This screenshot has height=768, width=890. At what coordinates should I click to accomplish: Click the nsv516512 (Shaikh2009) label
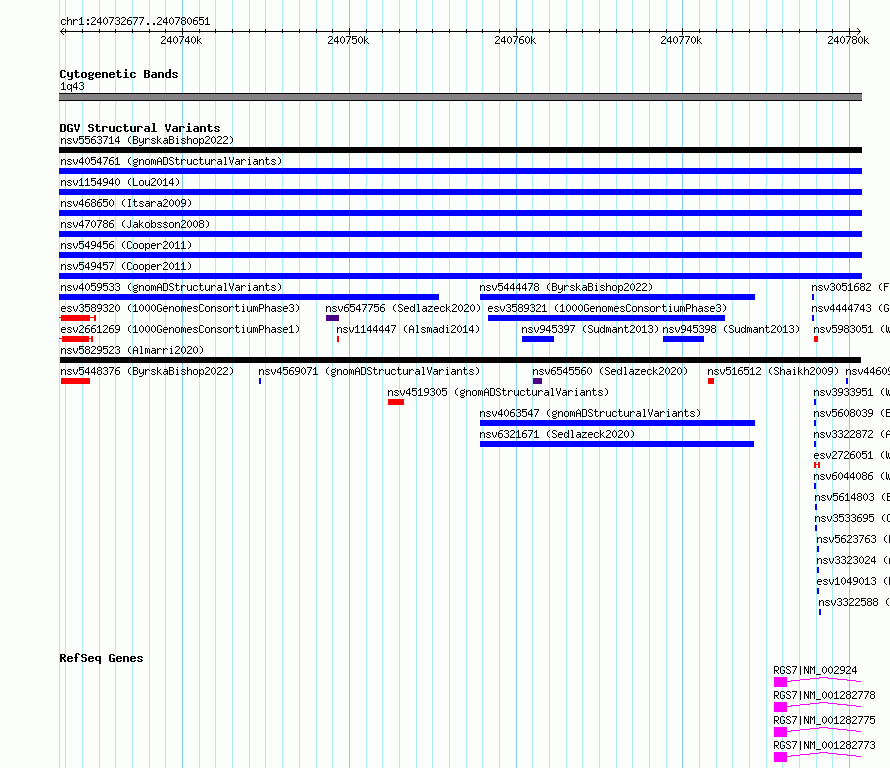pyautogui.click(x=773, y=371)
